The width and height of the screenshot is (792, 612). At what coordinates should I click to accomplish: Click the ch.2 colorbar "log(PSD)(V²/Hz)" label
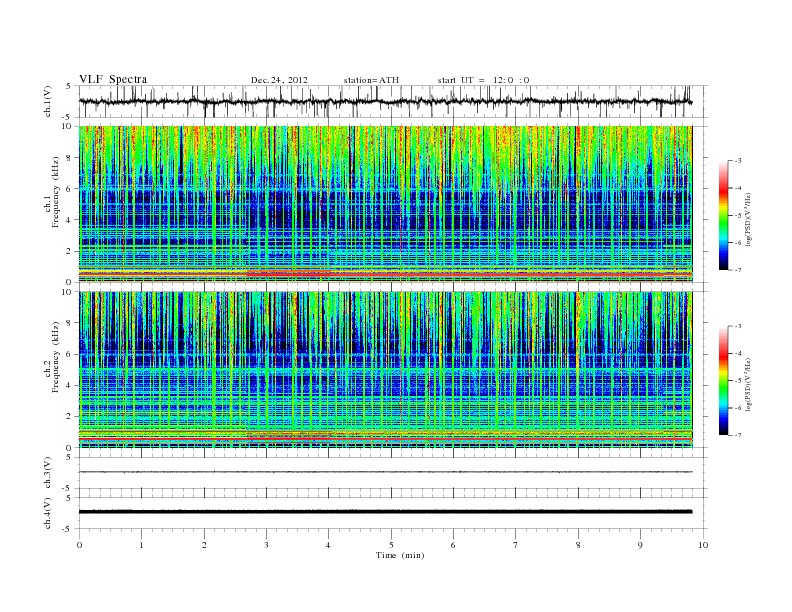(x=748, y=385)
